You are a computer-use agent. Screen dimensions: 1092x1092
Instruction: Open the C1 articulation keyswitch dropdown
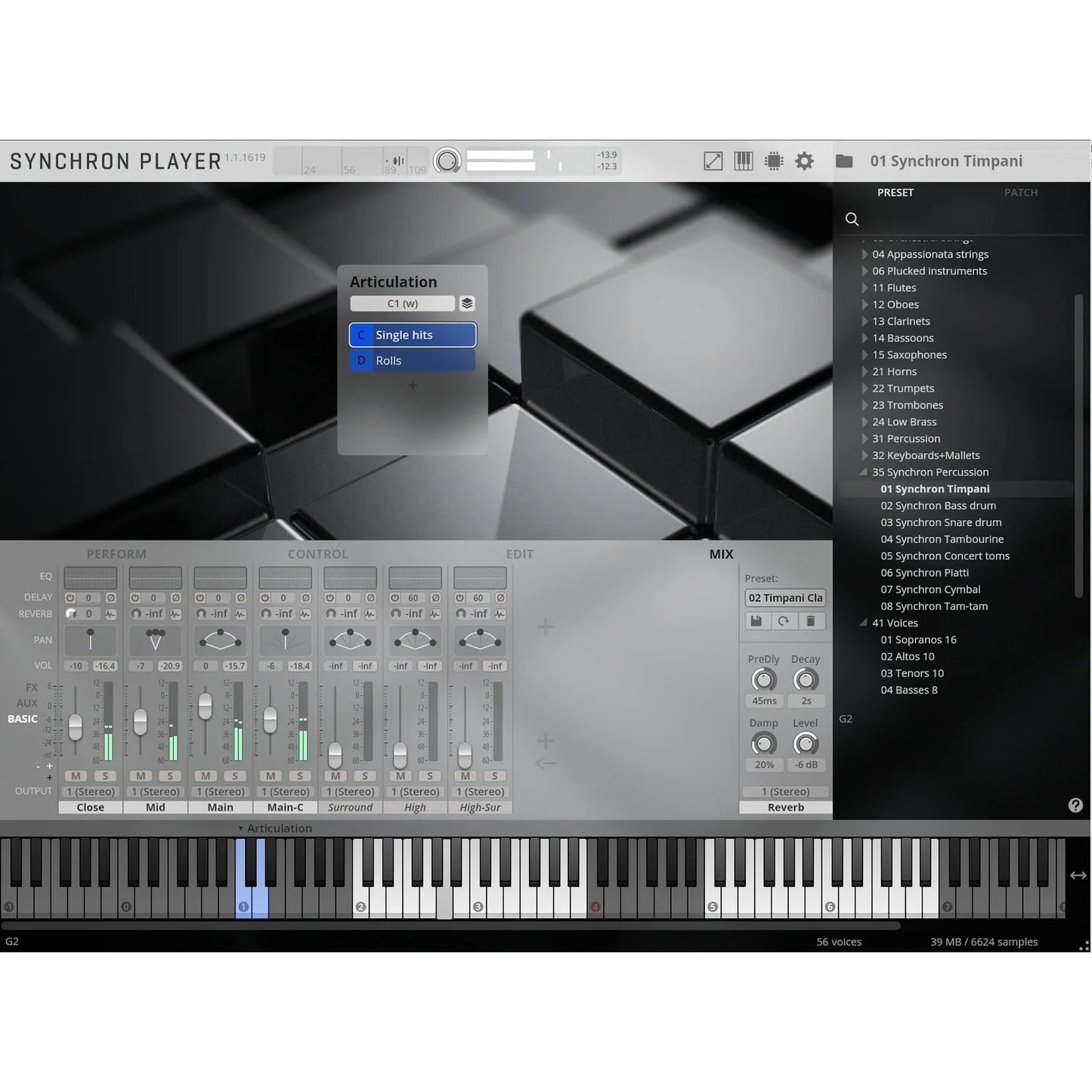click(x=401, y=303)
